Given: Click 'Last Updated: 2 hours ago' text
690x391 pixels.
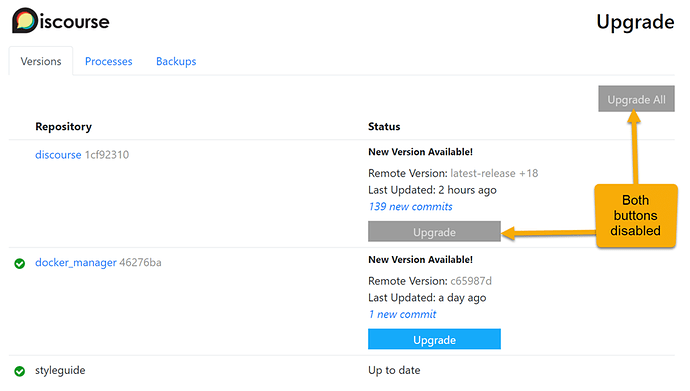Looking at the screenshot, I should [x=432, y=190].
